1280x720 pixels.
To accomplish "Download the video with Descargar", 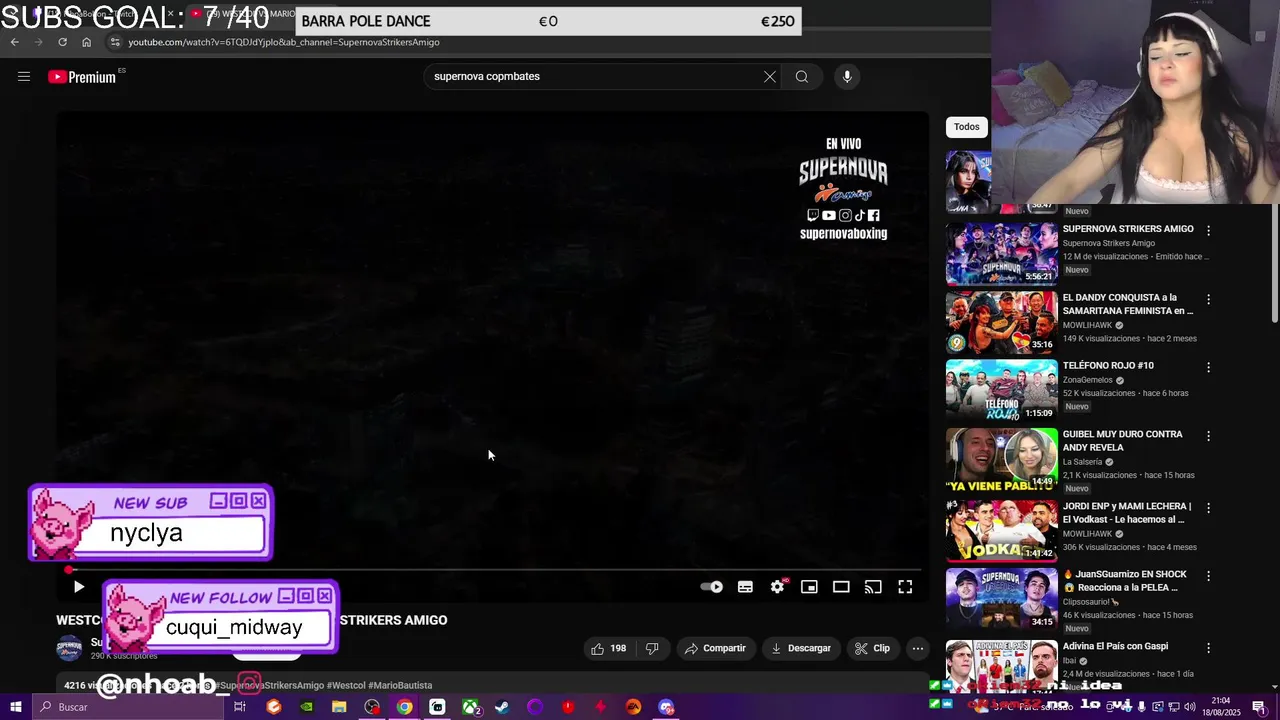I will click(x=801, y=648).
